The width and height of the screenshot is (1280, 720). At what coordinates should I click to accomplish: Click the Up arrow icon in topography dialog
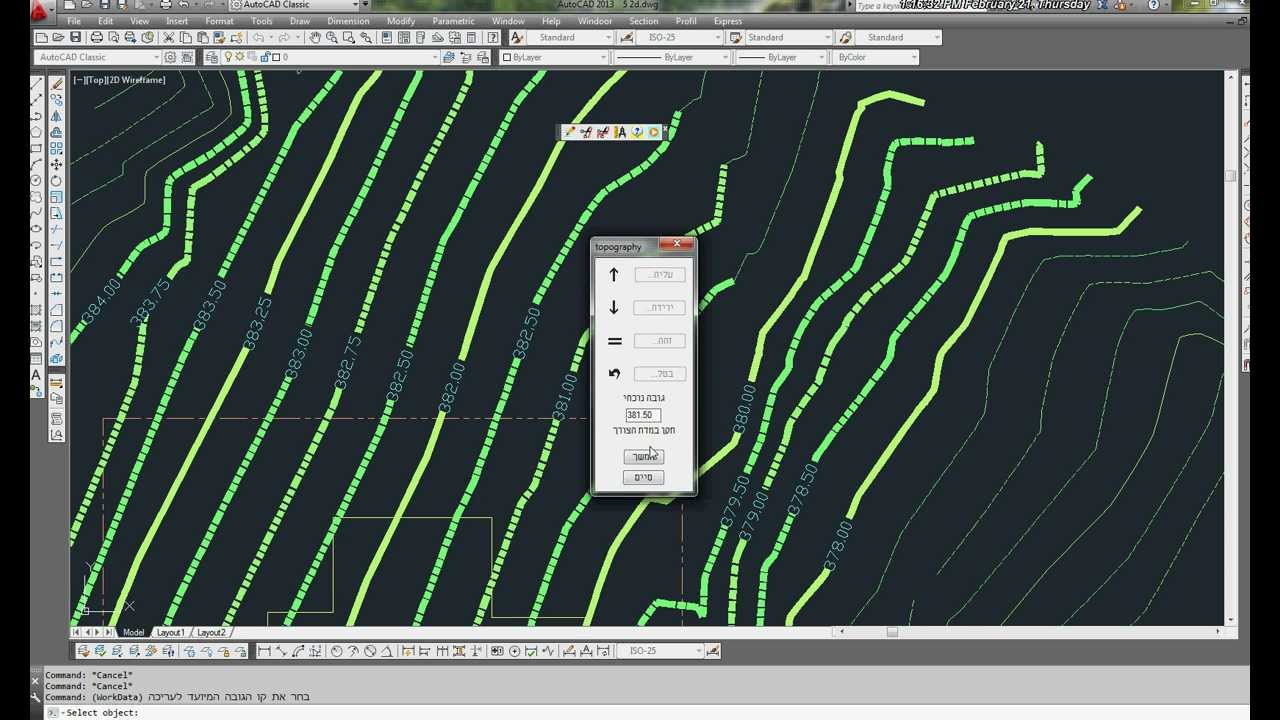tap(614, 274)
